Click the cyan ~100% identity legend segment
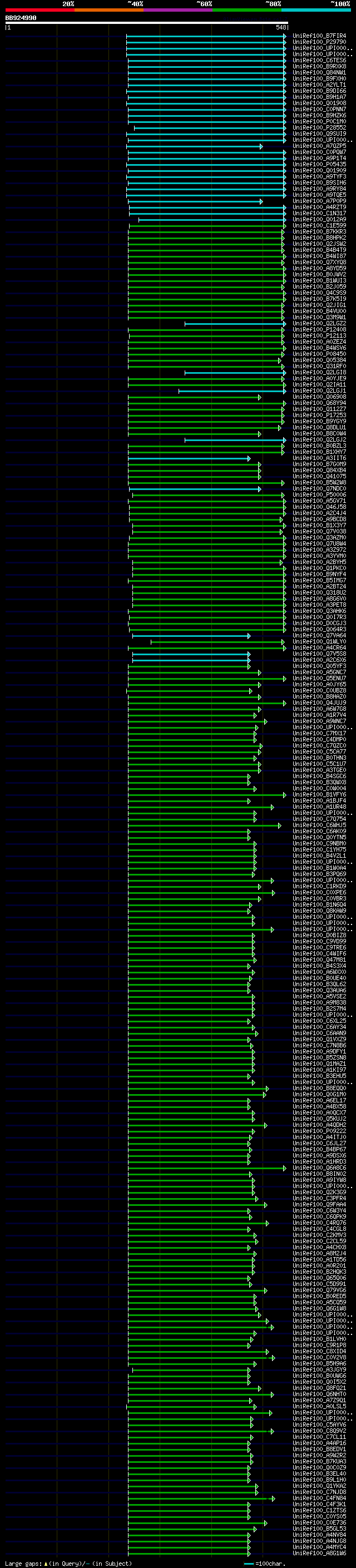This screenshot has width=356, height=1568. 316,10
